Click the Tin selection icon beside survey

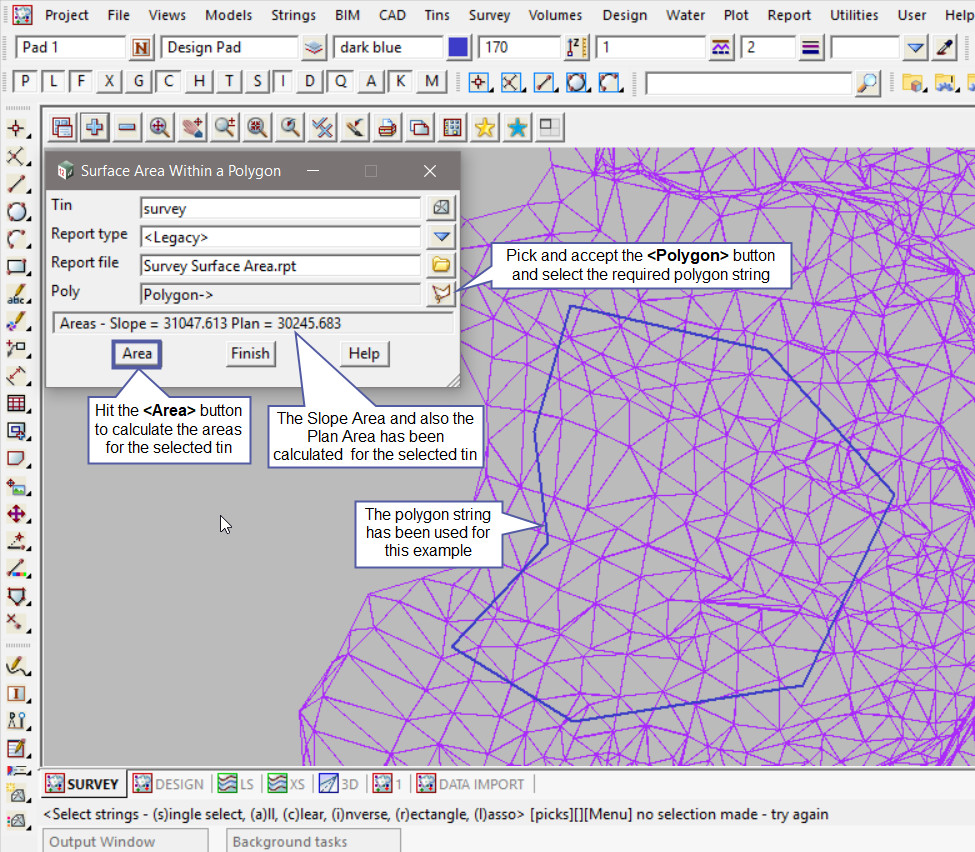pyautogui.click(x=441, y=208)
